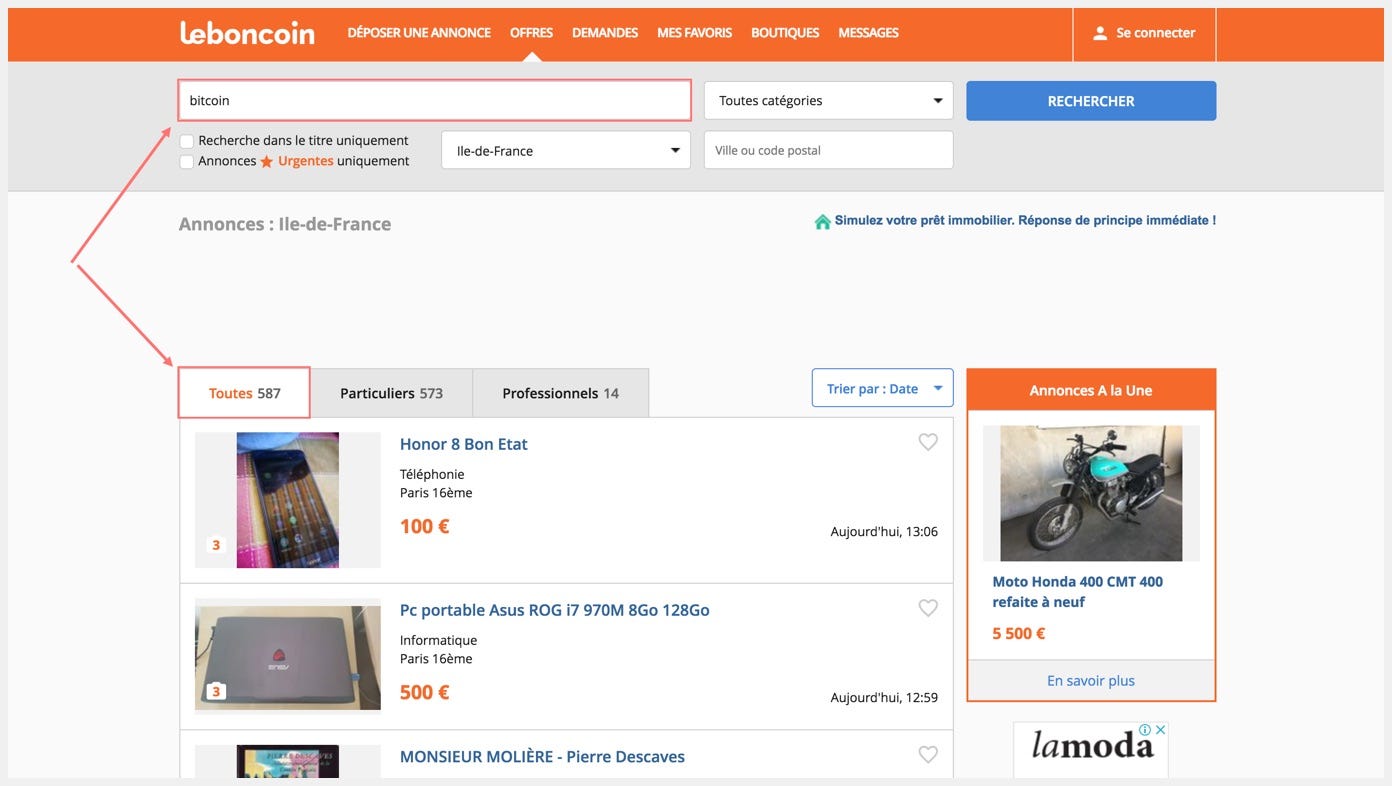Click the person icon next to Se connecter

(x=1101, y=32)
